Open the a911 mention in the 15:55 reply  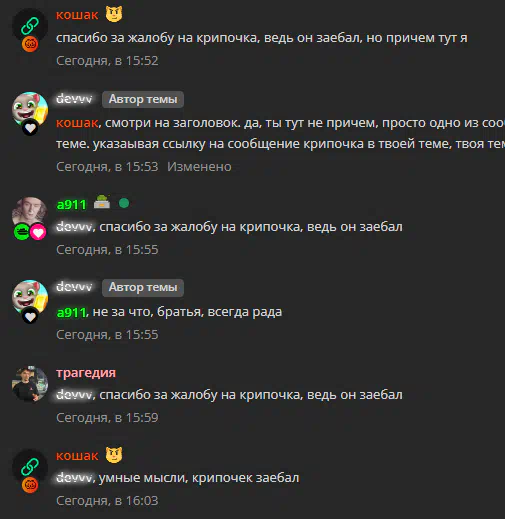71,312
